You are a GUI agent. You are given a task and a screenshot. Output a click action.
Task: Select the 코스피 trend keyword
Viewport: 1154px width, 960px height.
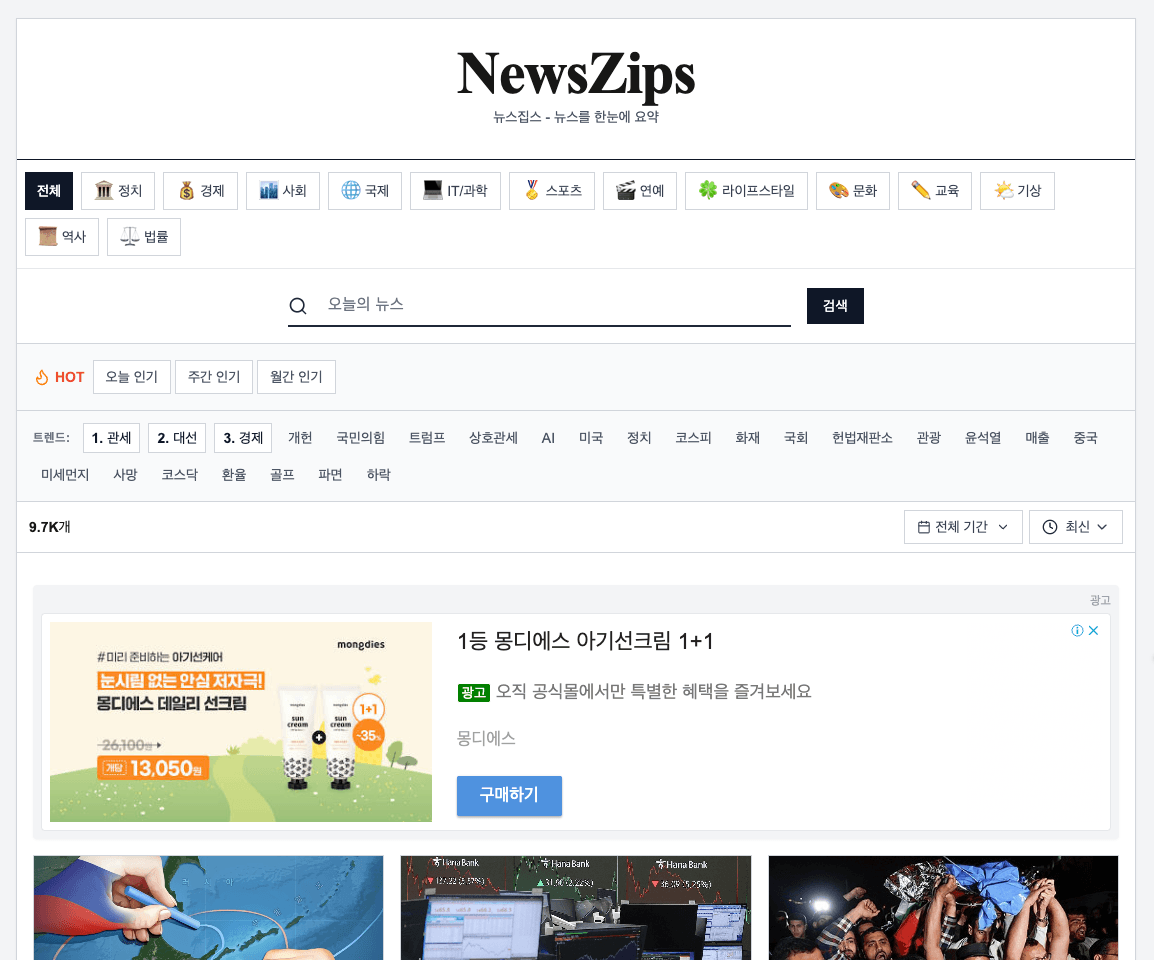tap(693, 438)
